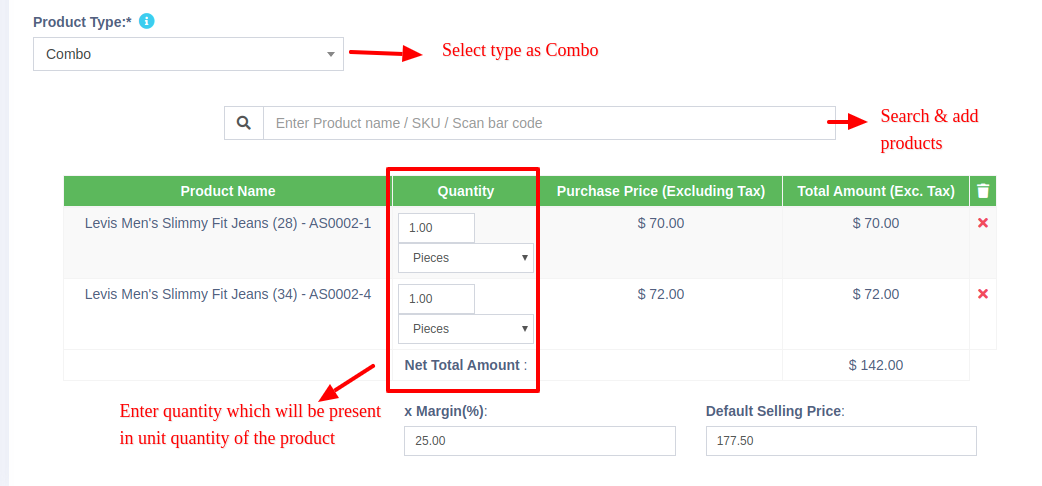Remove the Jeans (34) AS0002-4 row
1042x486 pixels.
coord(983,294)
